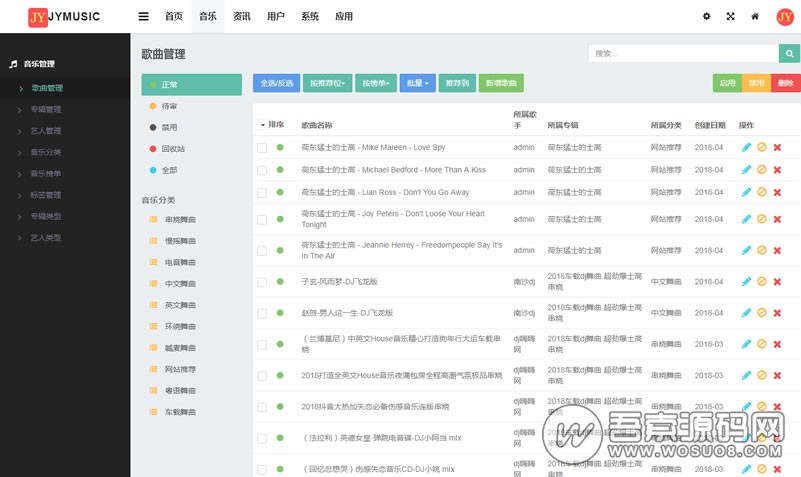Check the box for Mike Mareen - Love Spy
The width and height of the screenshot is (801, 477).
tap(262, 147)
